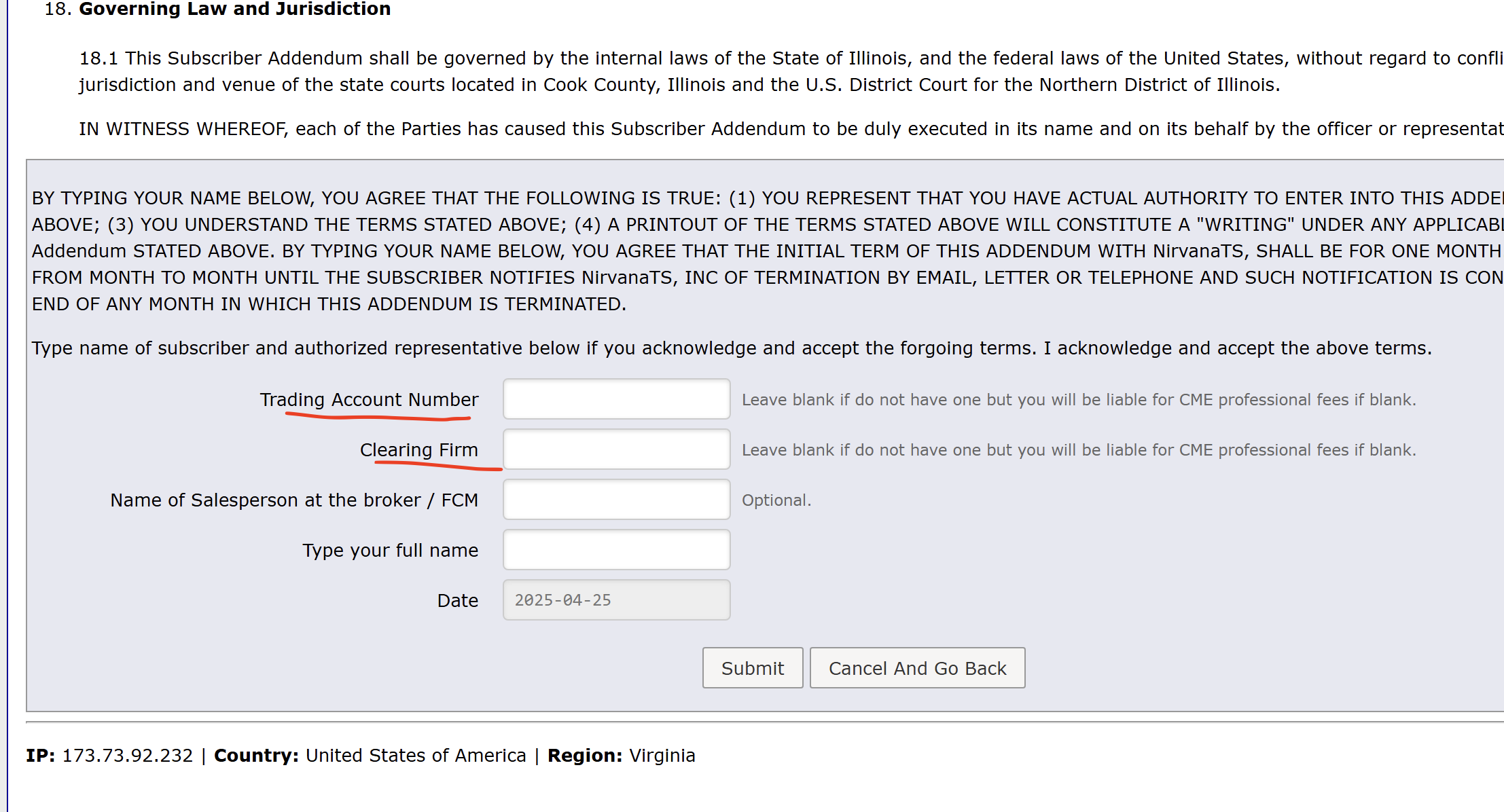Click the IP address 173.73.92.232
This screenshot has height=812, width=1504.
(127, 756)
